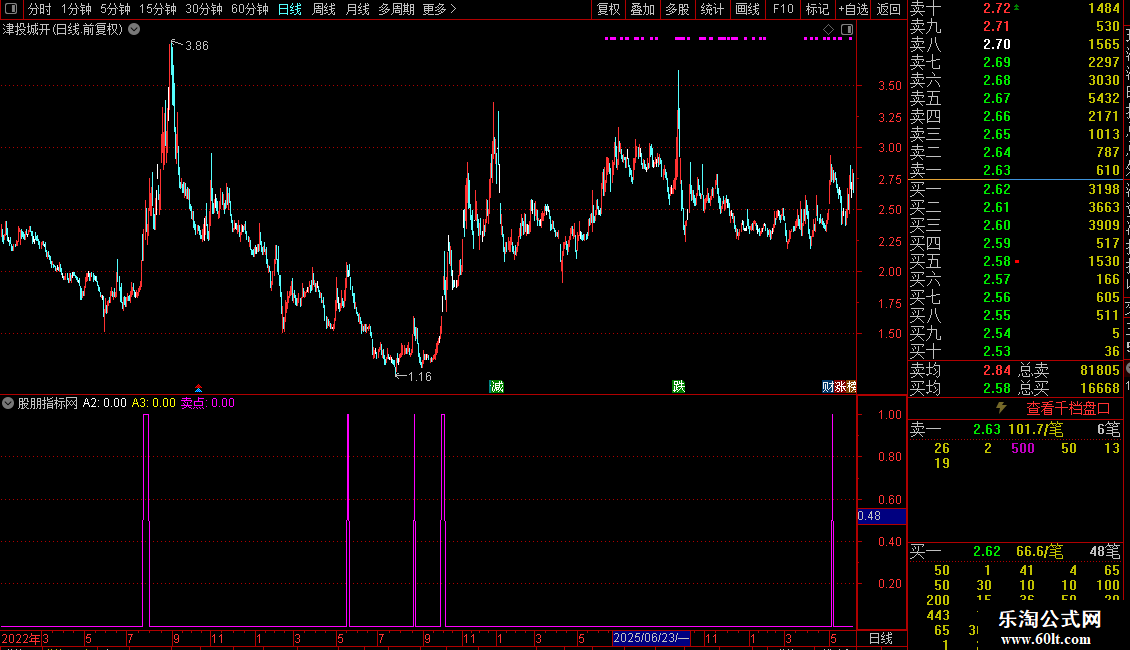
Task: Select the 买三 order row at 2.60
Action: pyautogui.click(x=1015, y=225)
